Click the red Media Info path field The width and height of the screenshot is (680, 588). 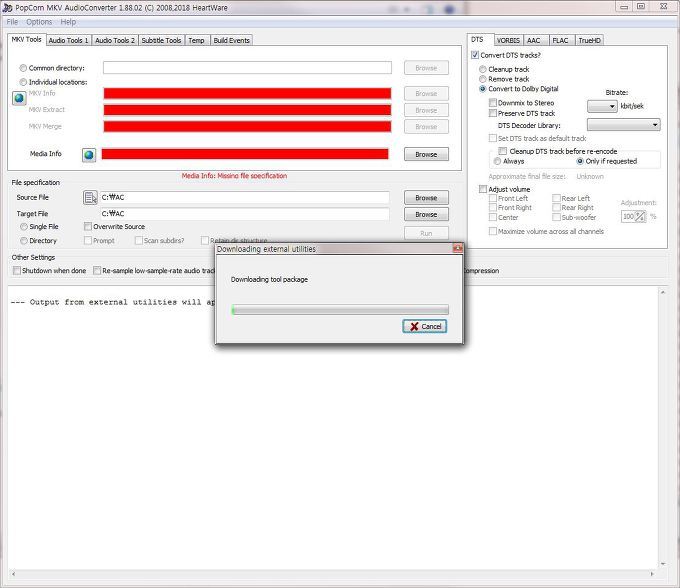245,154
